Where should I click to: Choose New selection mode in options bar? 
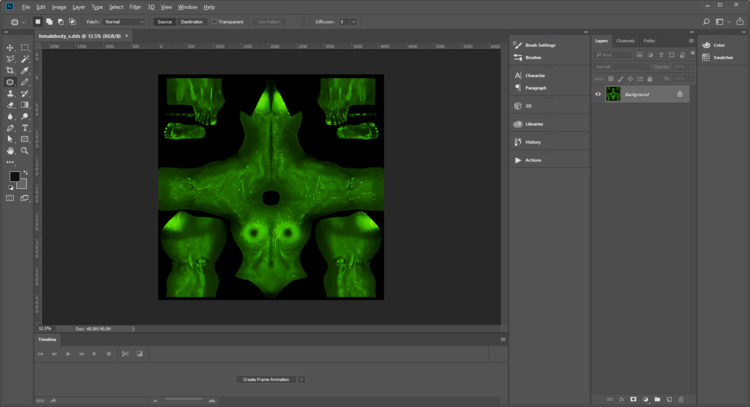pos(38,22)
